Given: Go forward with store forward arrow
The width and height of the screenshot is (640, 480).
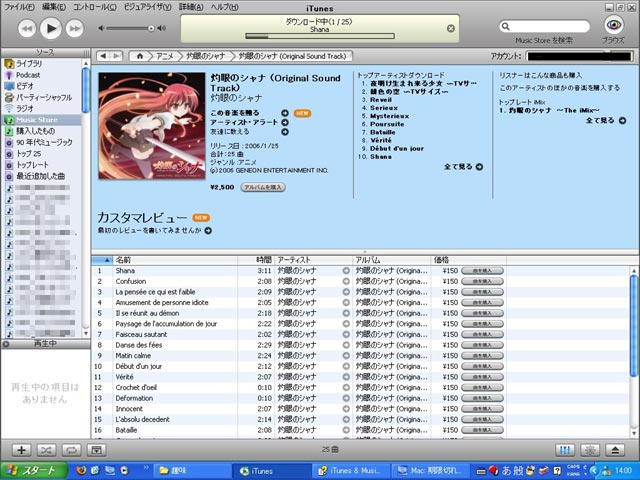Looking at the screenshot, I should click(116, 56).
